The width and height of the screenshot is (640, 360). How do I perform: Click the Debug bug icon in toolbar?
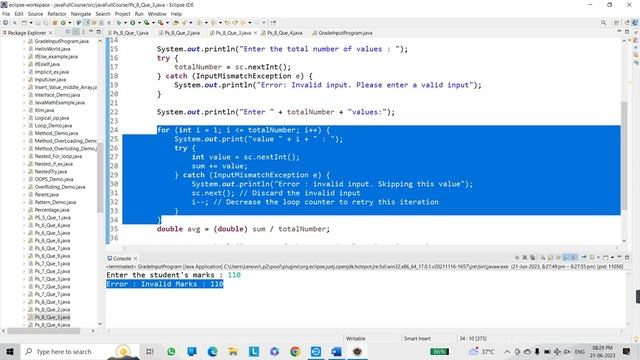pyautogui.click(x=119, y=22)
